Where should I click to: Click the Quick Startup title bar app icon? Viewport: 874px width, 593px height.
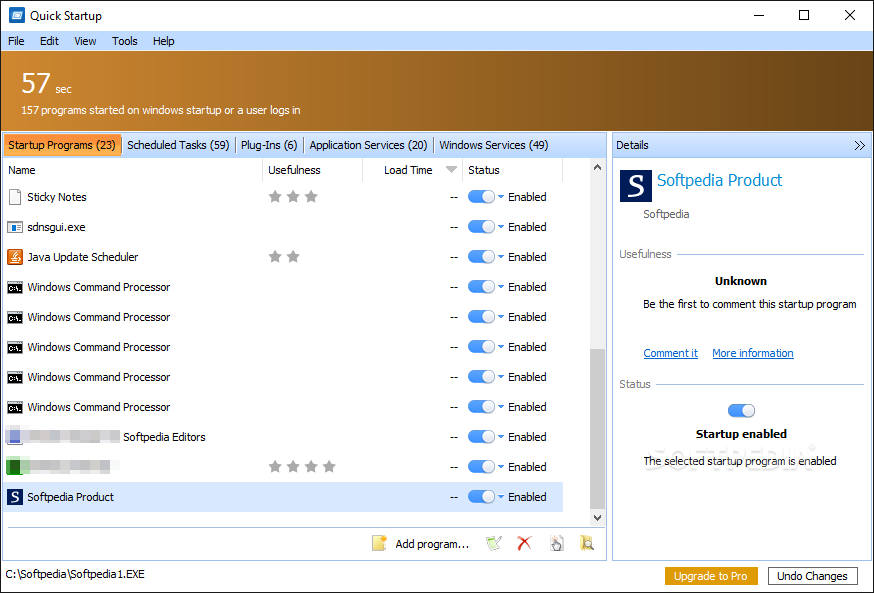17,15
